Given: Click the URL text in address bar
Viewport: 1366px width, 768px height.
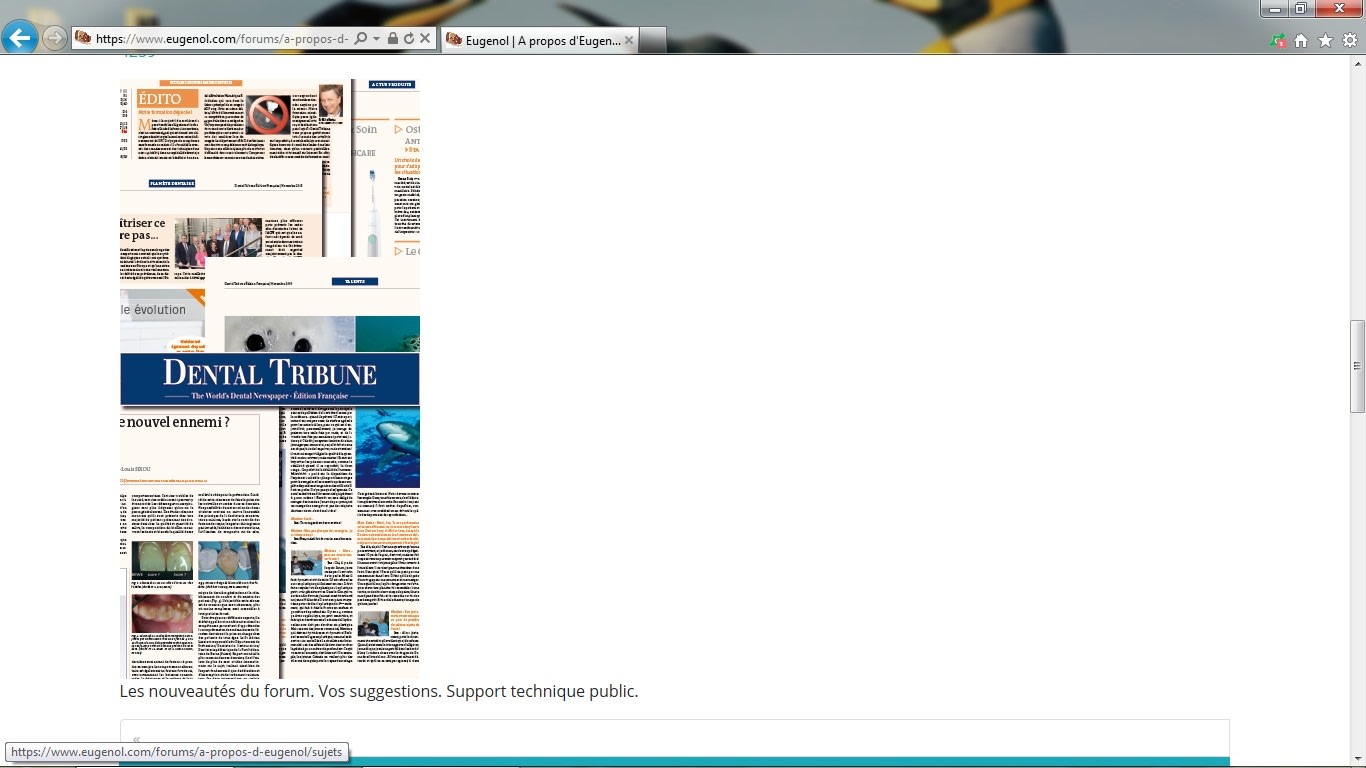Looking at the screenshot, I should coord(220,39).
